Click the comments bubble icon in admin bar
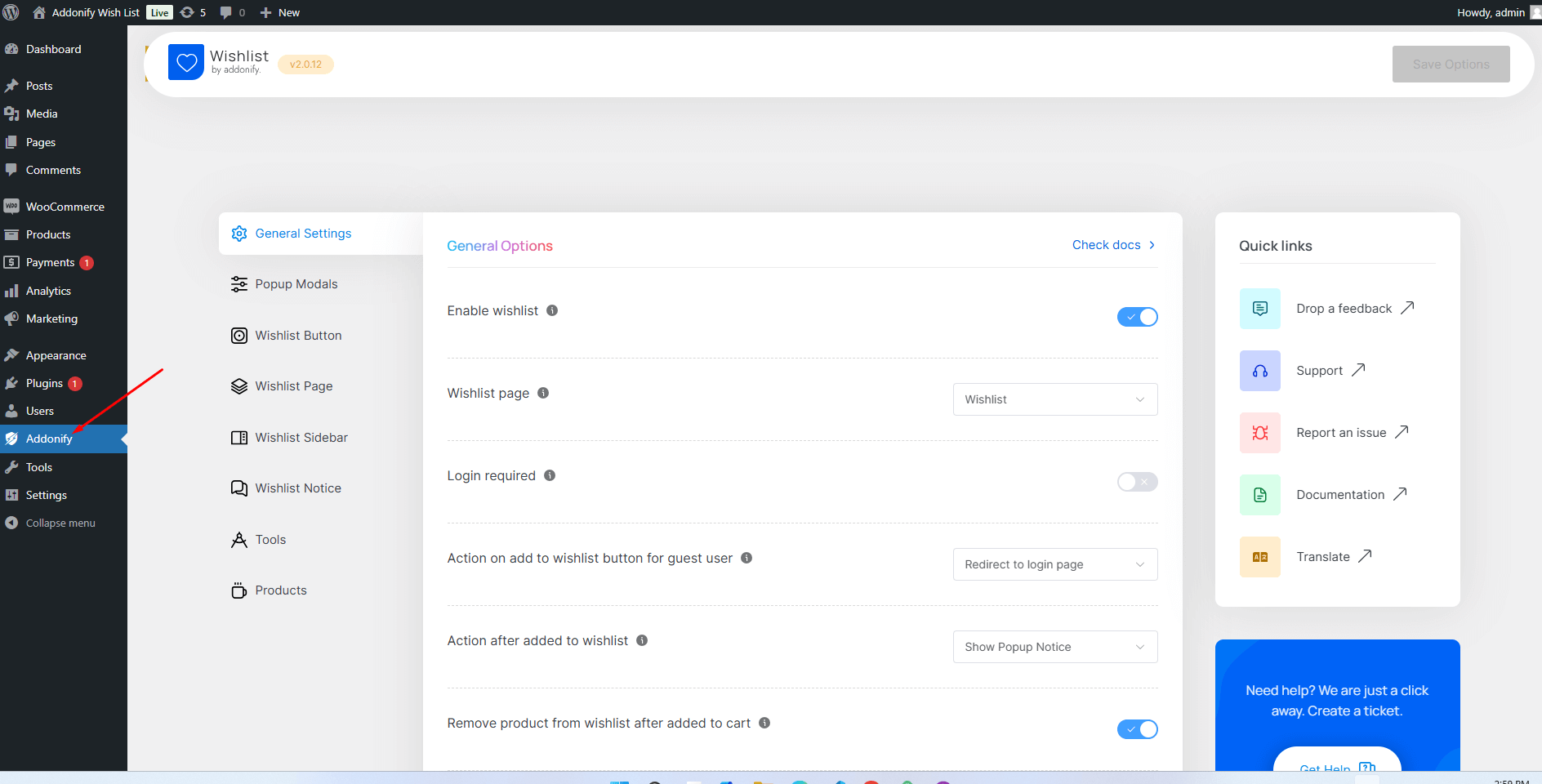1542x784 pixels. point(226,12)
